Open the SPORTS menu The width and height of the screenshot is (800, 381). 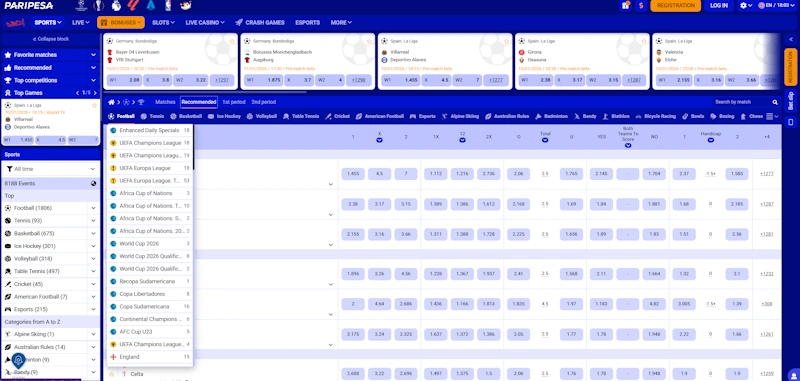[x=48, y=22]
